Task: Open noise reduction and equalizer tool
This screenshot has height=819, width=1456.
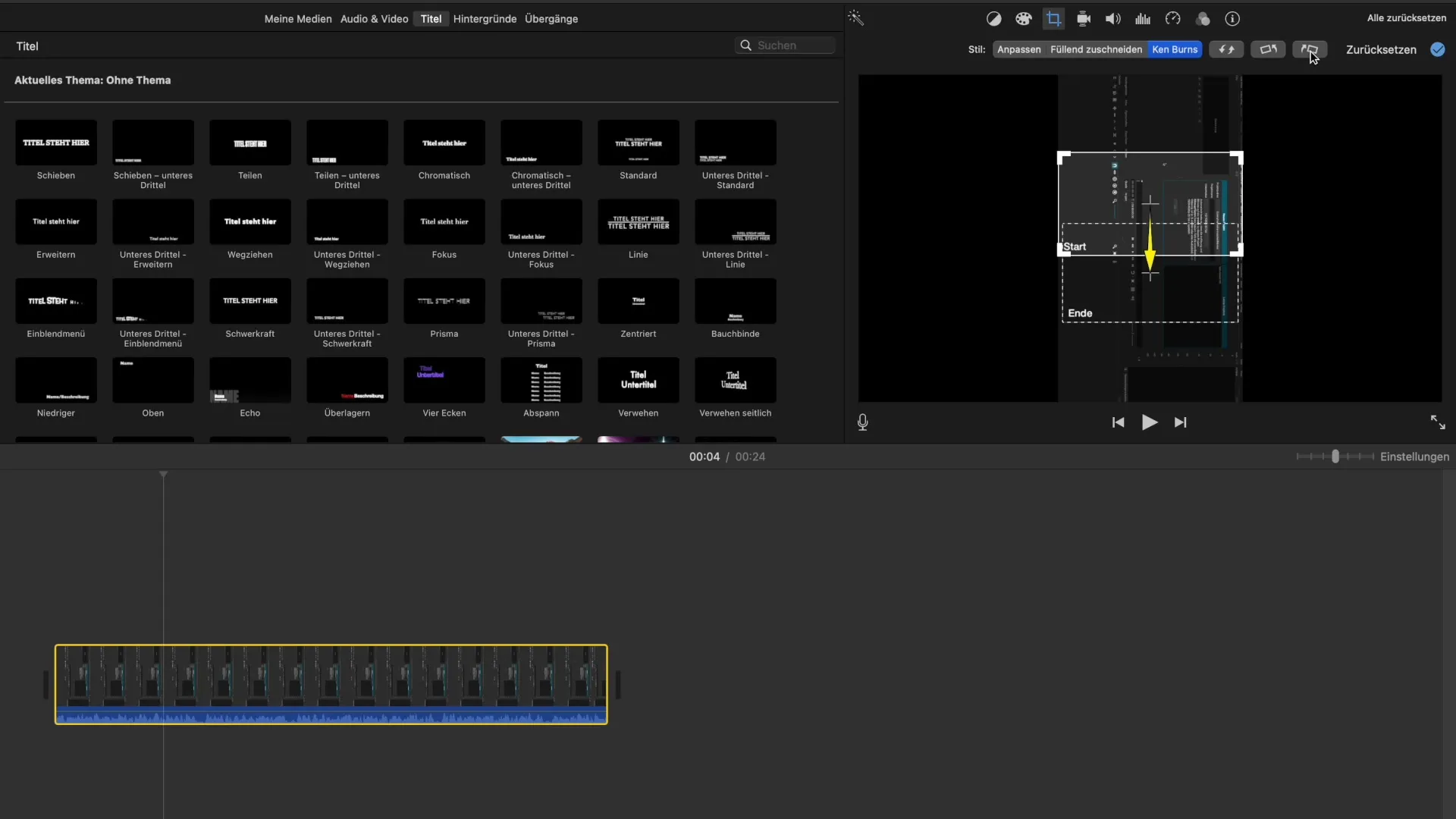Action: pyautogui.click(x=1143, y=19)
